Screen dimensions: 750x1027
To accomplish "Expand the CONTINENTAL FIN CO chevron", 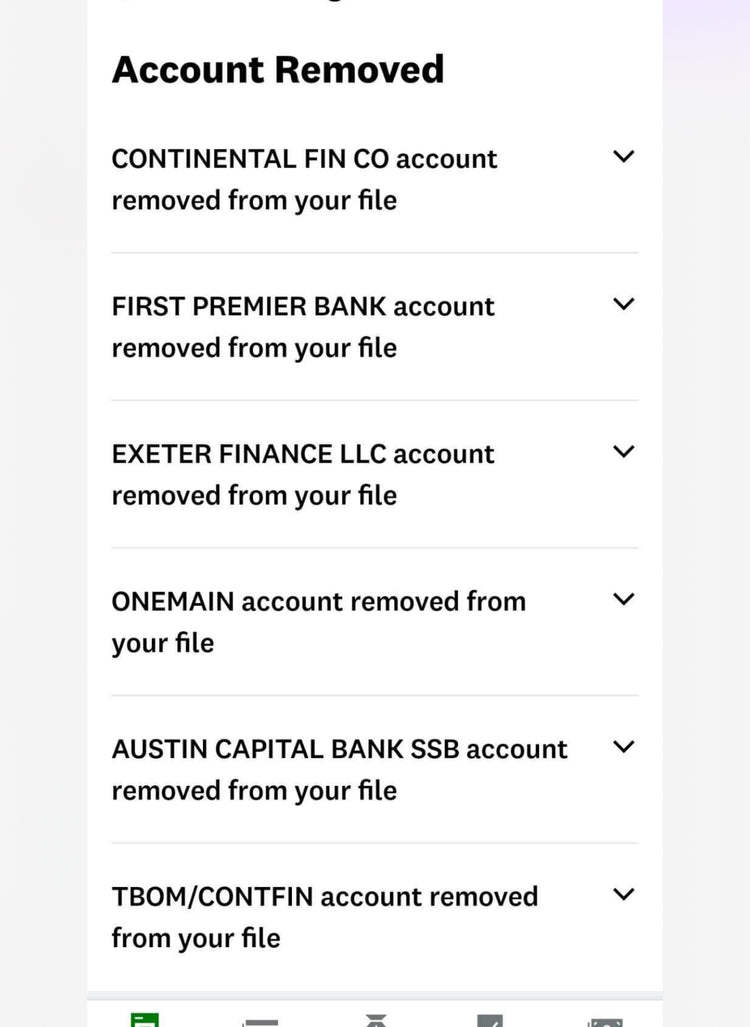I will [x=623, y=157].
